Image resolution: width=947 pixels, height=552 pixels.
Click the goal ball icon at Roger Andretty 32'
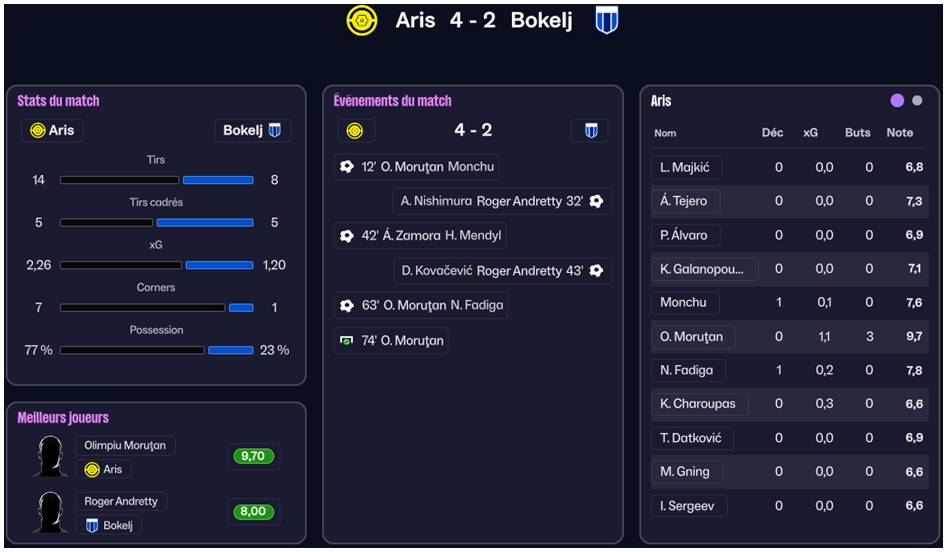click(597, 202)
